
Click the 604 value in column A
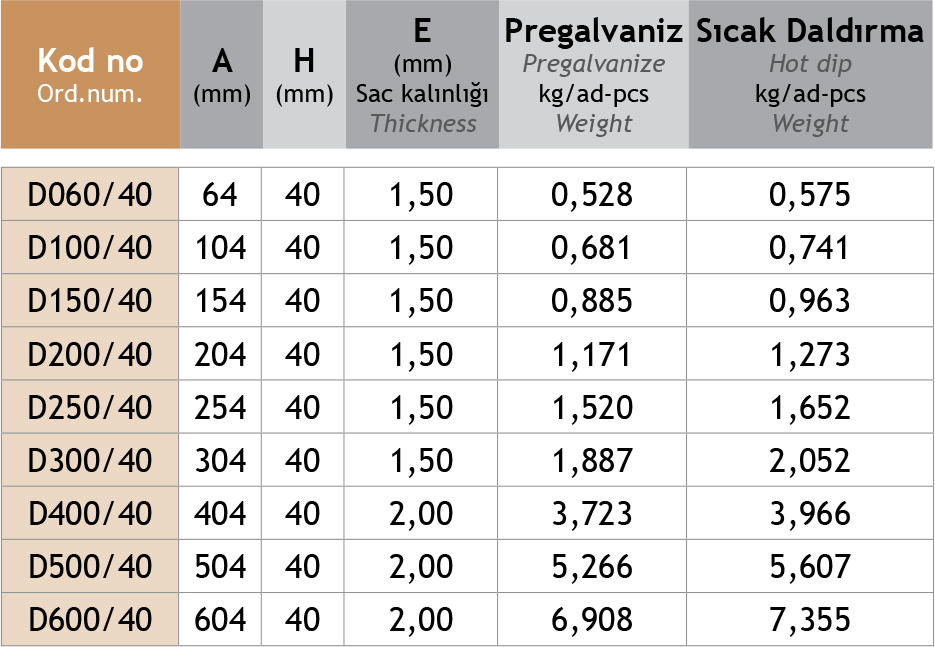[220, 620]
